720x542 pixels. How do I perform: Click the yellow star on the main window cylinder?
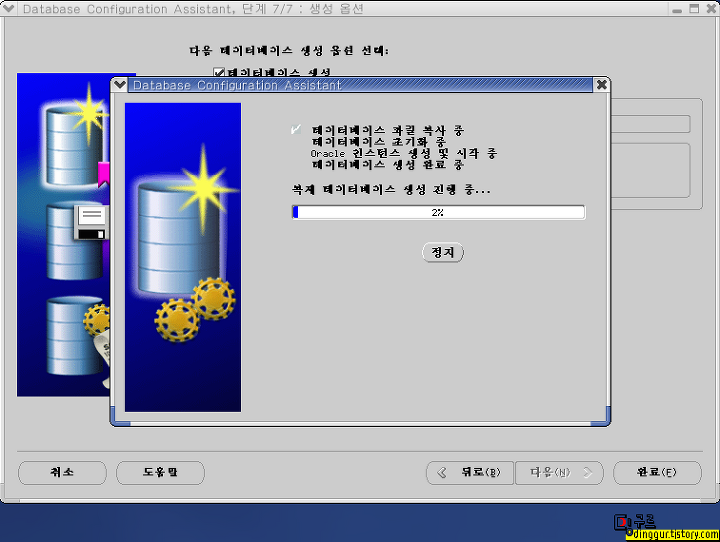point(89,112)
